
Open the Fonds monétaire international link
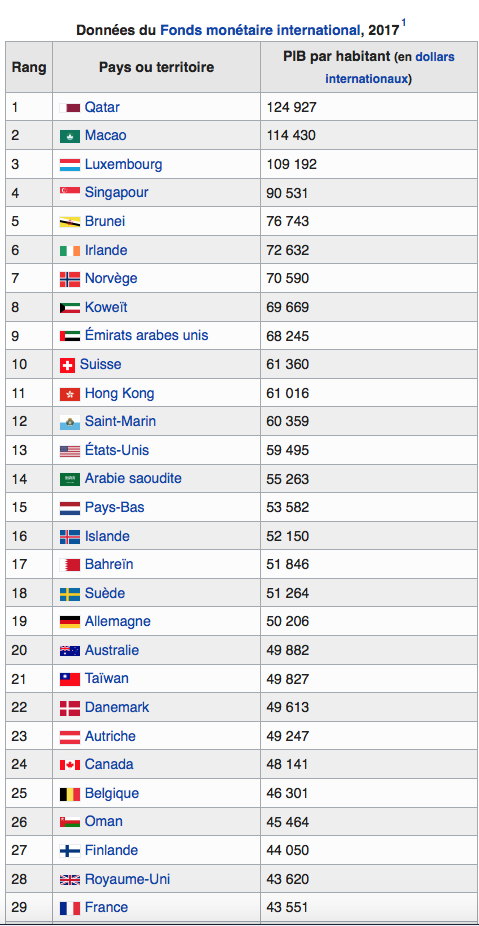260,30
